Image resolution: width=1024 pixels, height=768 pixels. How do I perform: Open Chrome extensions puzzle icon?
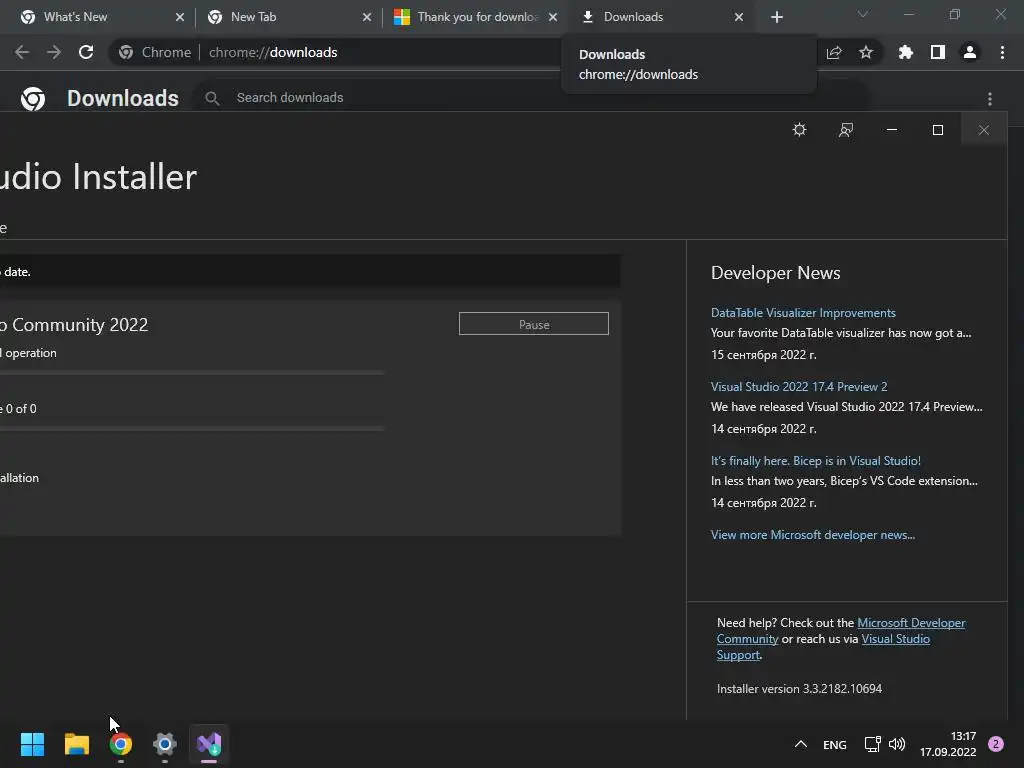tap(905, 52)
